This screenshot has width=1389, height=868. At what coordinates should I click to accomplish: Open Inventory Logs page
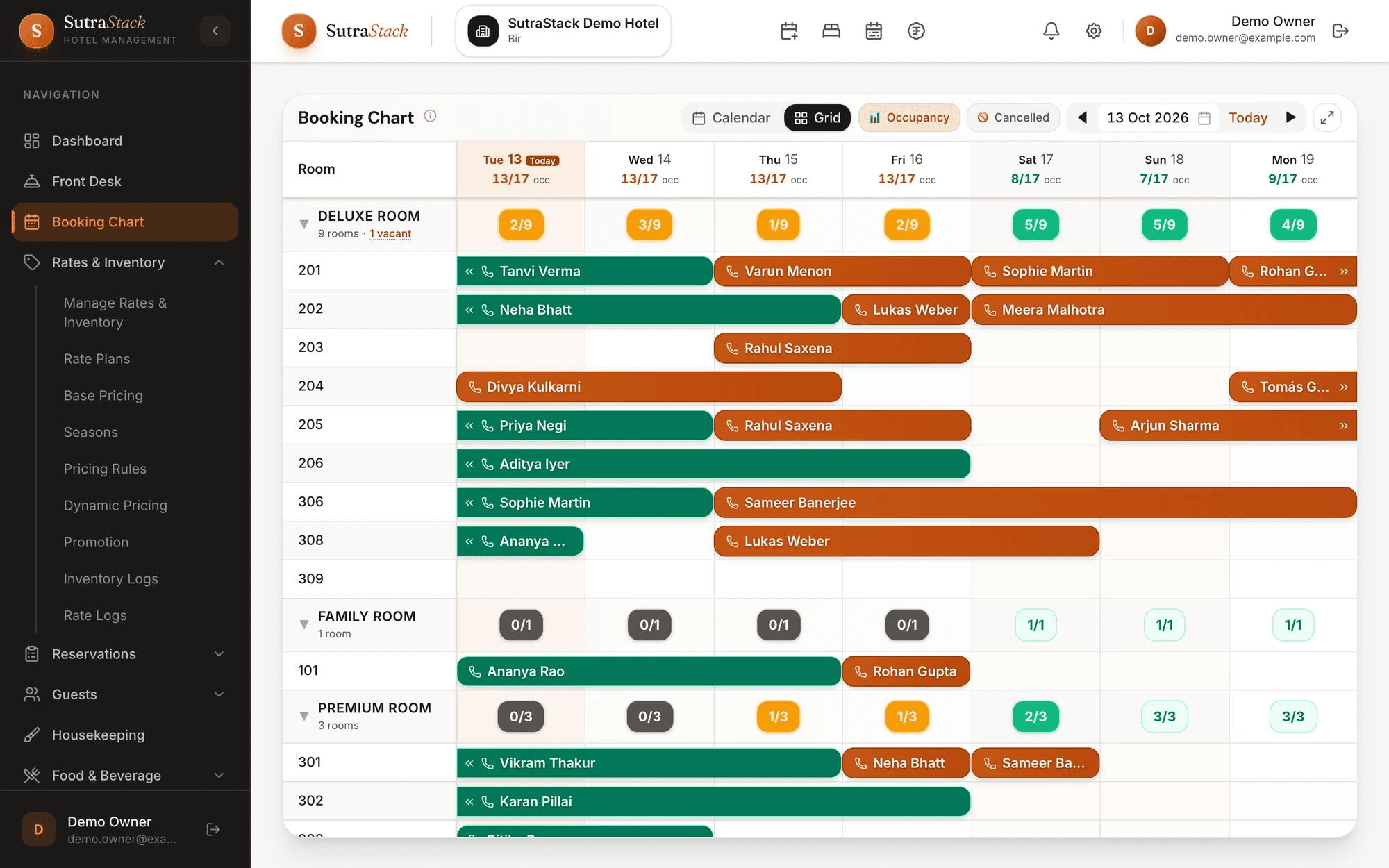[110, 579]
